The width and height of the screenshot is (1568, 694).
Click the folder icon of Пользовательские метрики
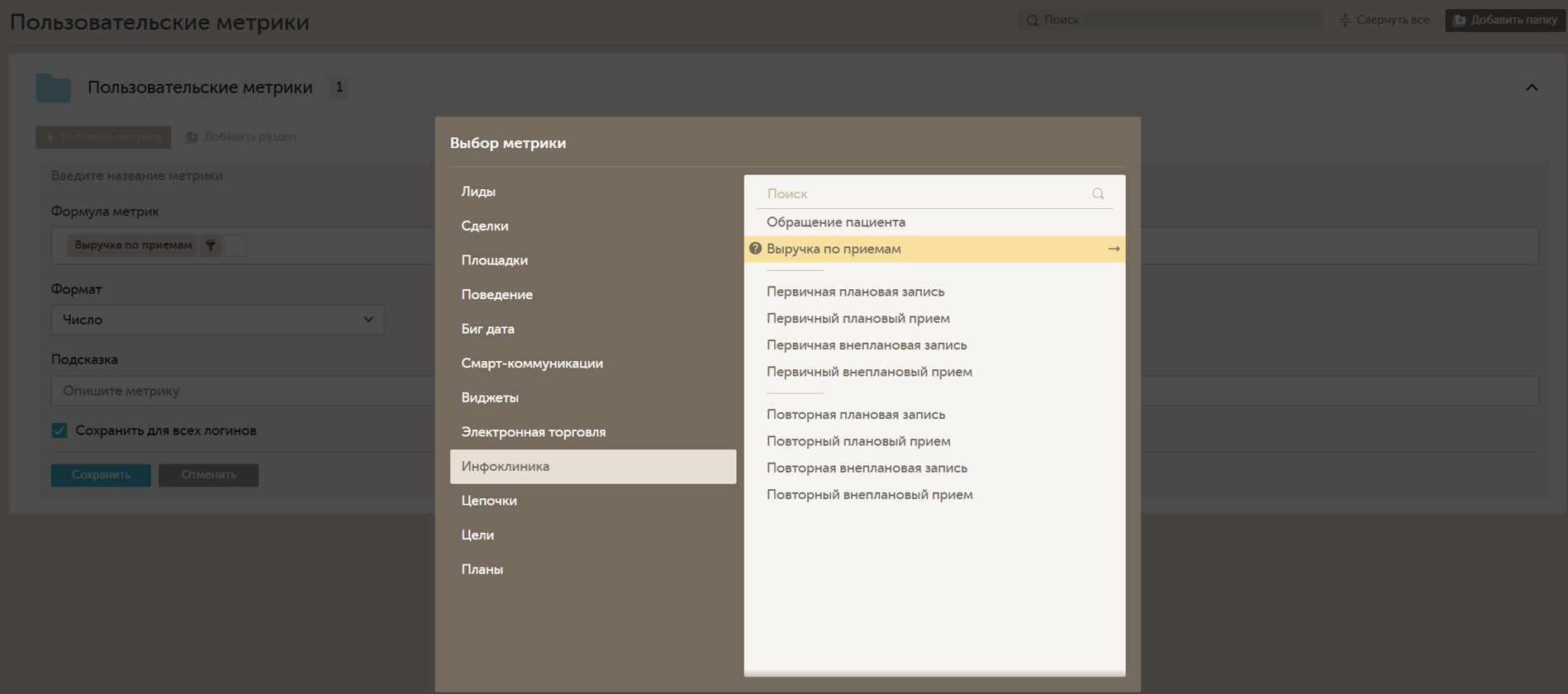point(54,88)
